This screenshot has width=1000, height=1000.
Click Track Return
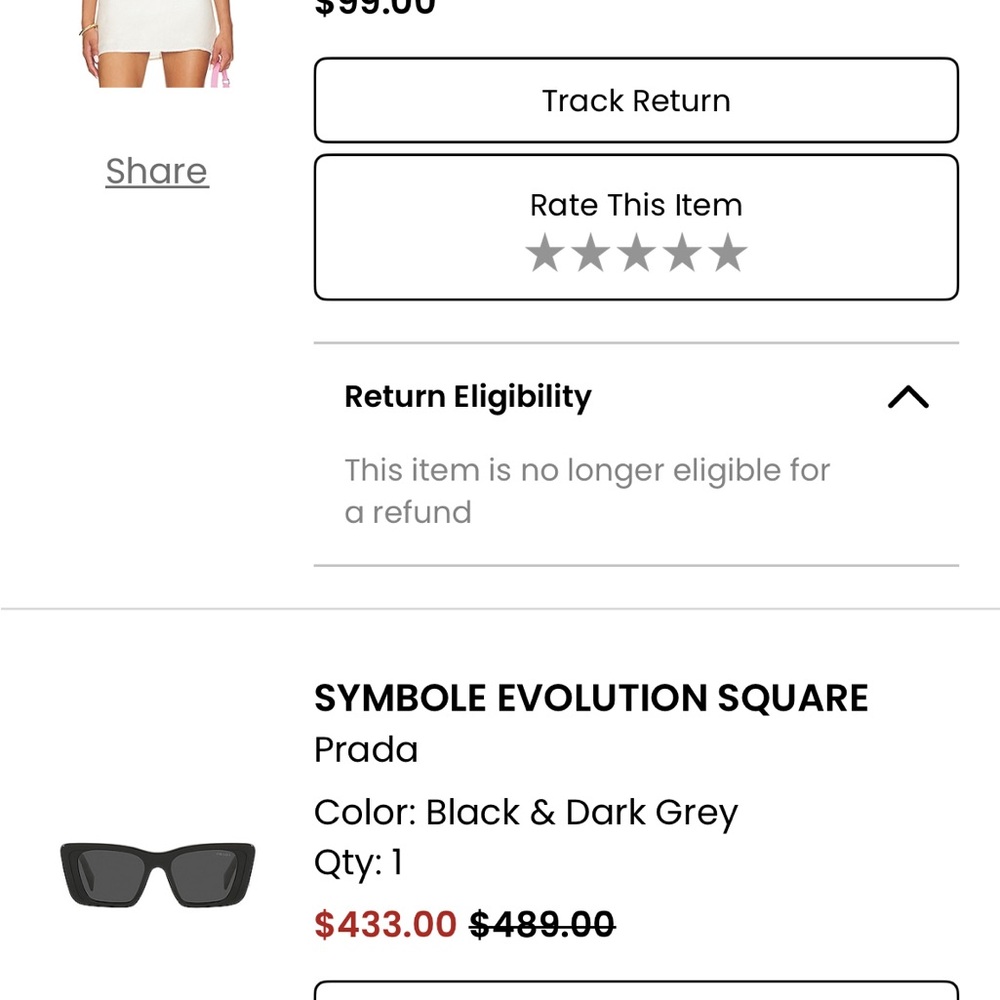[x=636, y=100]
